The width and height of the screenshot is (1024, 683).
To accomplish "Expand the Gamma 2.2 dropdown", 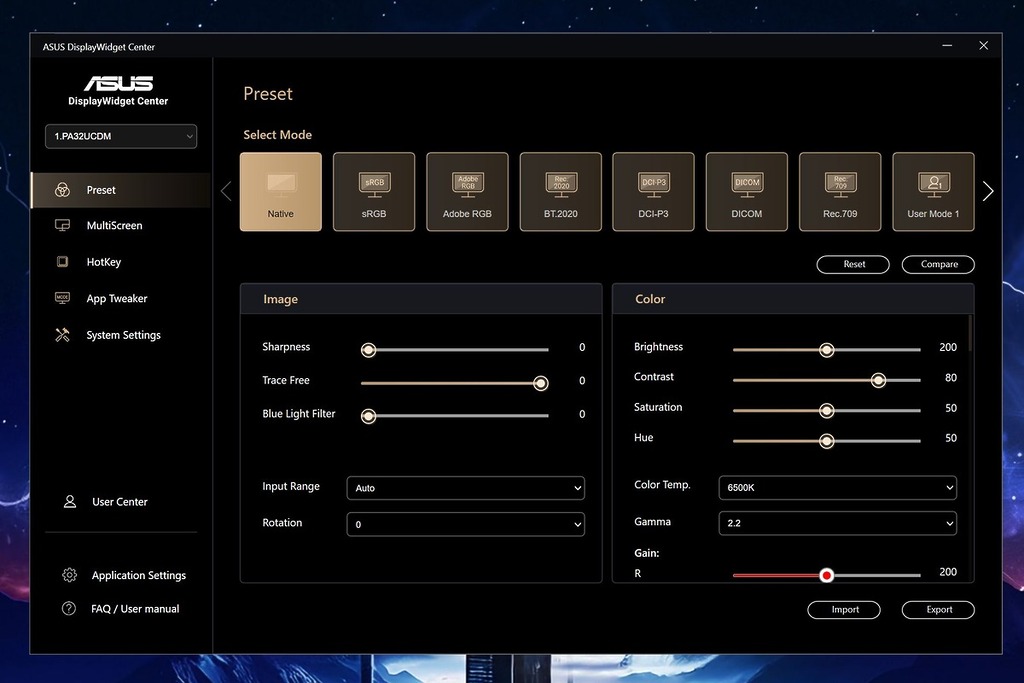I will pyautogui.click(x=838, y=524).
